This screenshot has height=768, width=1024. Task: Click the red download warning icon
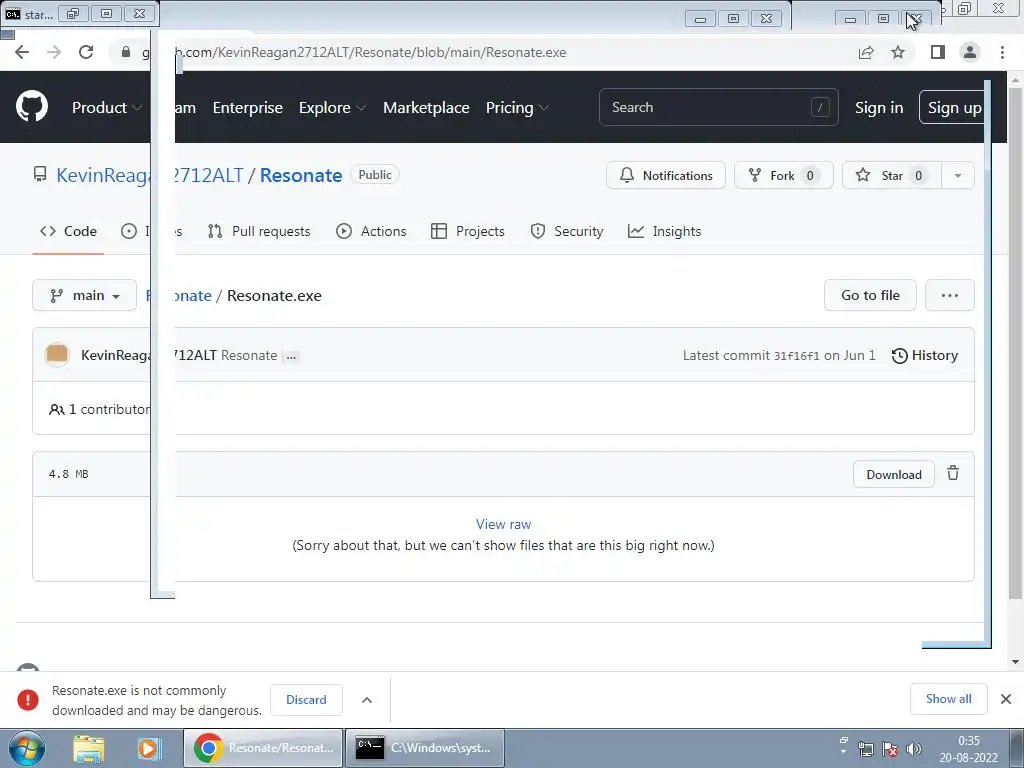pos(28,699)
